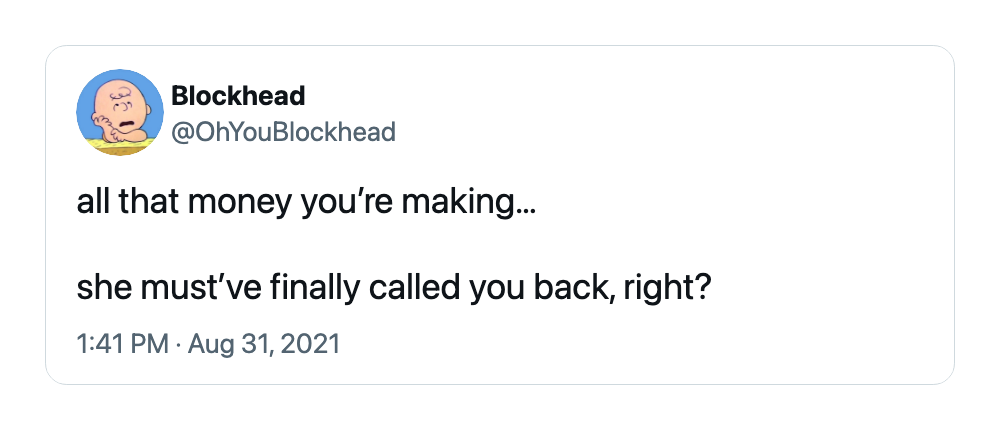Open the @OhYouBlockhead handle link
1000x430 pixels.
pos(283,132)
